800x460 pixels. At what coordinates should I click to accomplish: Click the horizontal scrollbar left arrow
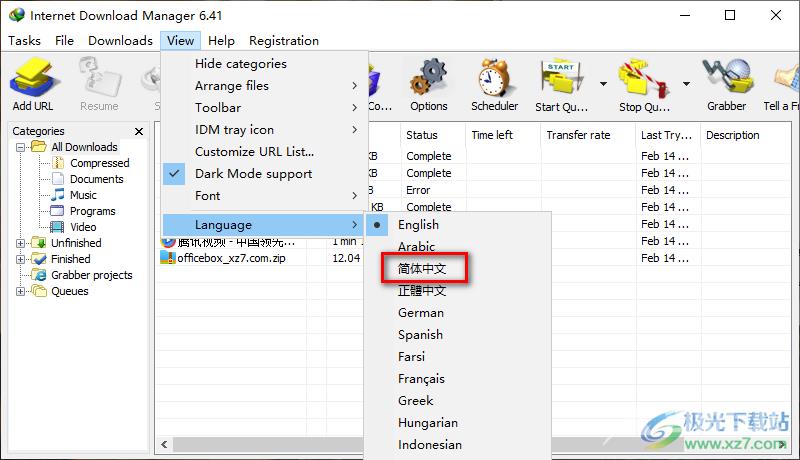click(x=164, y=444)
